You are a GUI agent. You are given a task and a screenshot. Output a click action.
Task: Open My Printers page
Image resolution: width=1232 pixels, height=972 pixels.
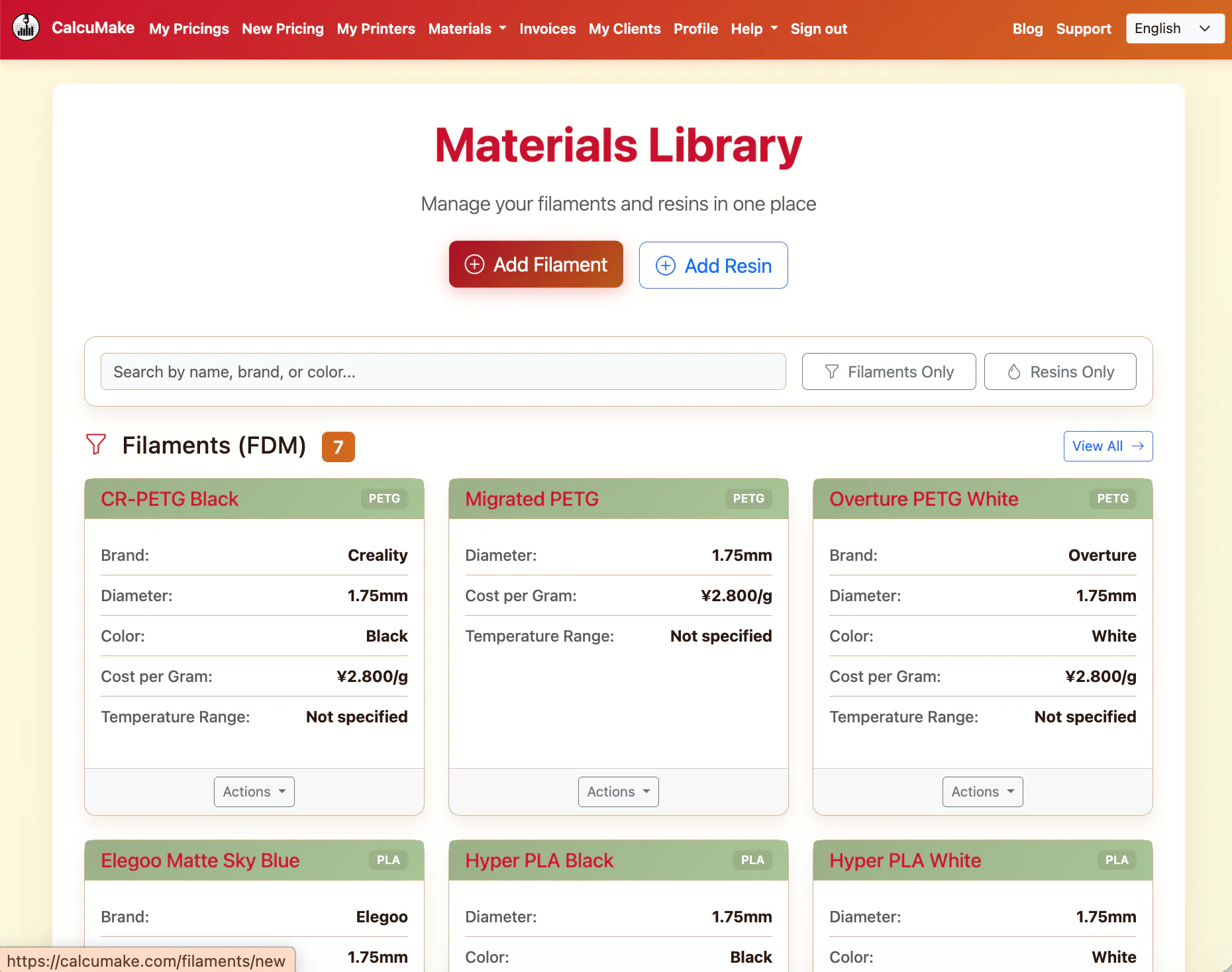coord(376,28)
